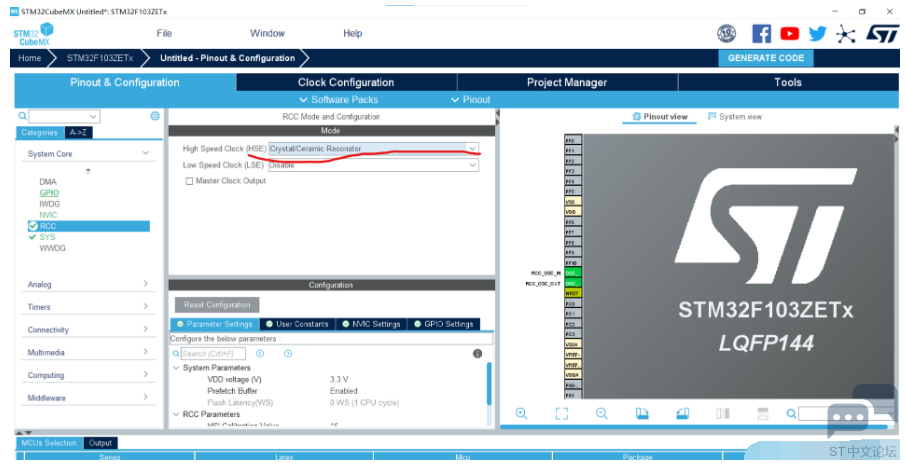
Task: Open the Software Packs dropdown
Action: (339, 99)
